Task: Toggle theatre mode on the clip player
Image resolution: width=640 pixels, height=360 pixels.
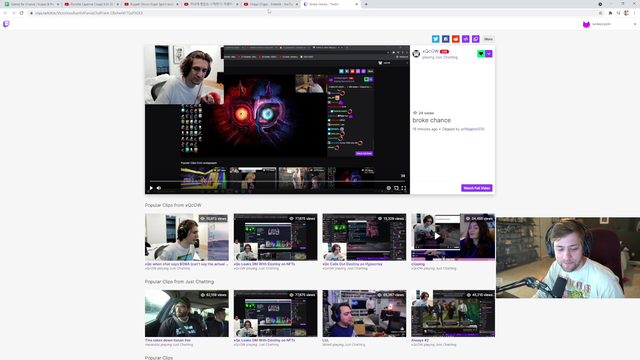Action: pyautogui.click(x=396, y=188)
